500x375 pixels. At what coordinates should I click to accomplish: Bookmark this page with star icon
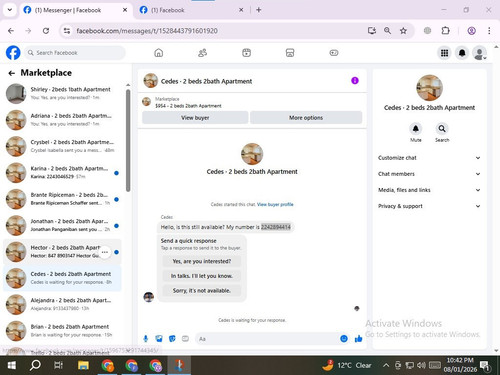pyautogui.click(x=403, y=31)
